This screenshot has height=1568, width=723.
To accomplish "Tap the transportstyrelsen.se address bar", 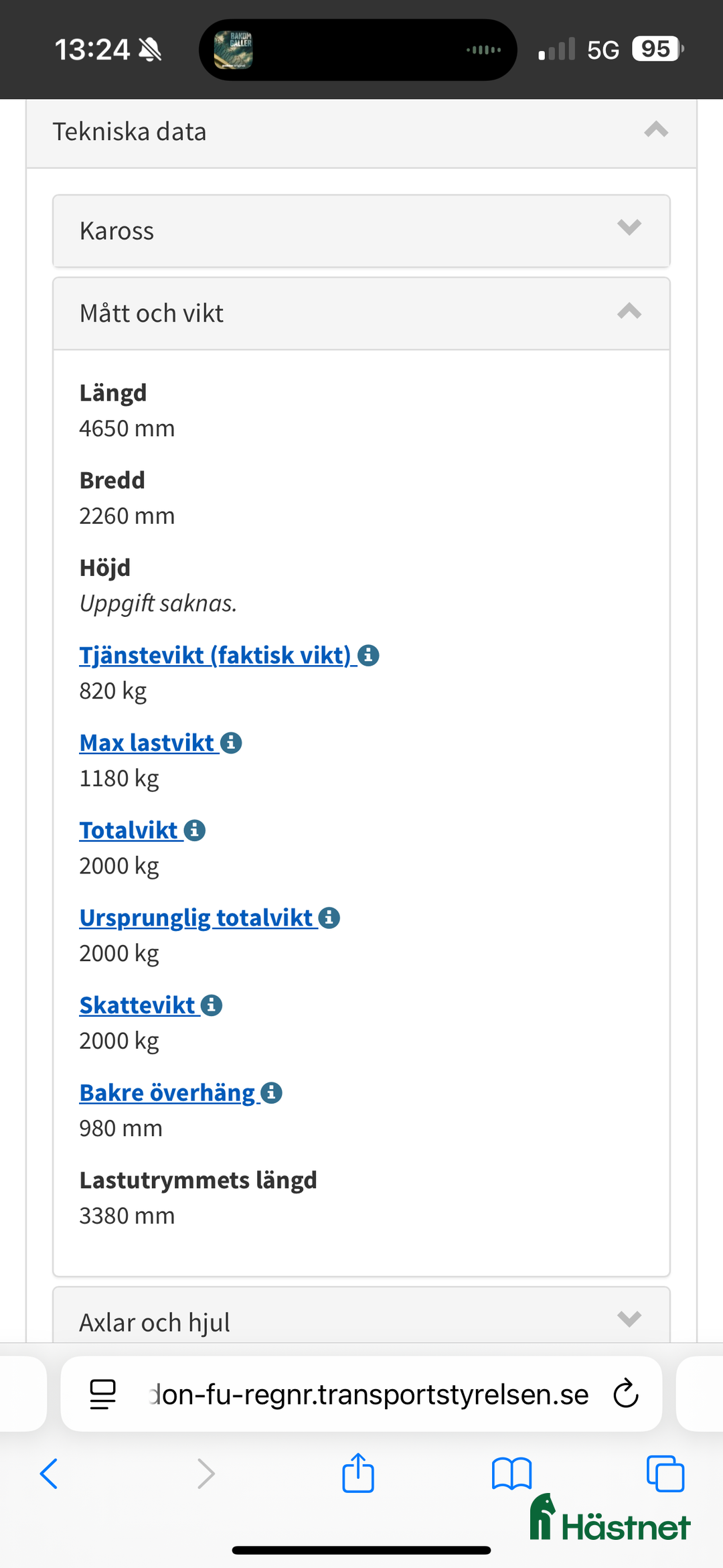I will (368, 1394).
